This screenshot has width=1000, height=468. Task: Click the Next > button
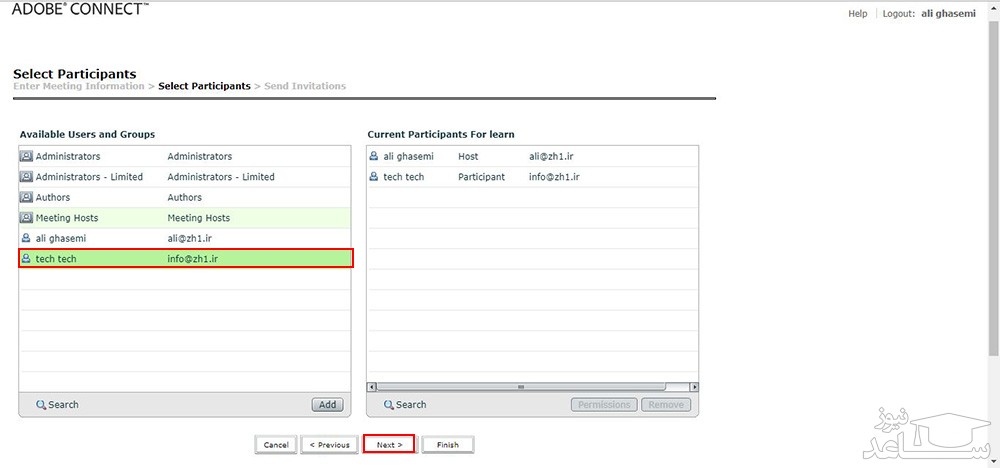click(x=388, y=444)
